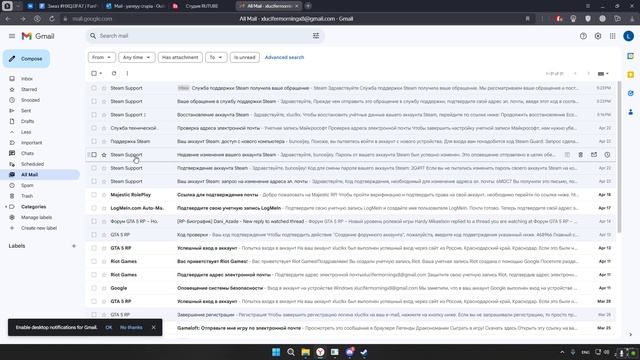
Task: Dismiss the desktop notifications banner
Action: click(153, 327)
